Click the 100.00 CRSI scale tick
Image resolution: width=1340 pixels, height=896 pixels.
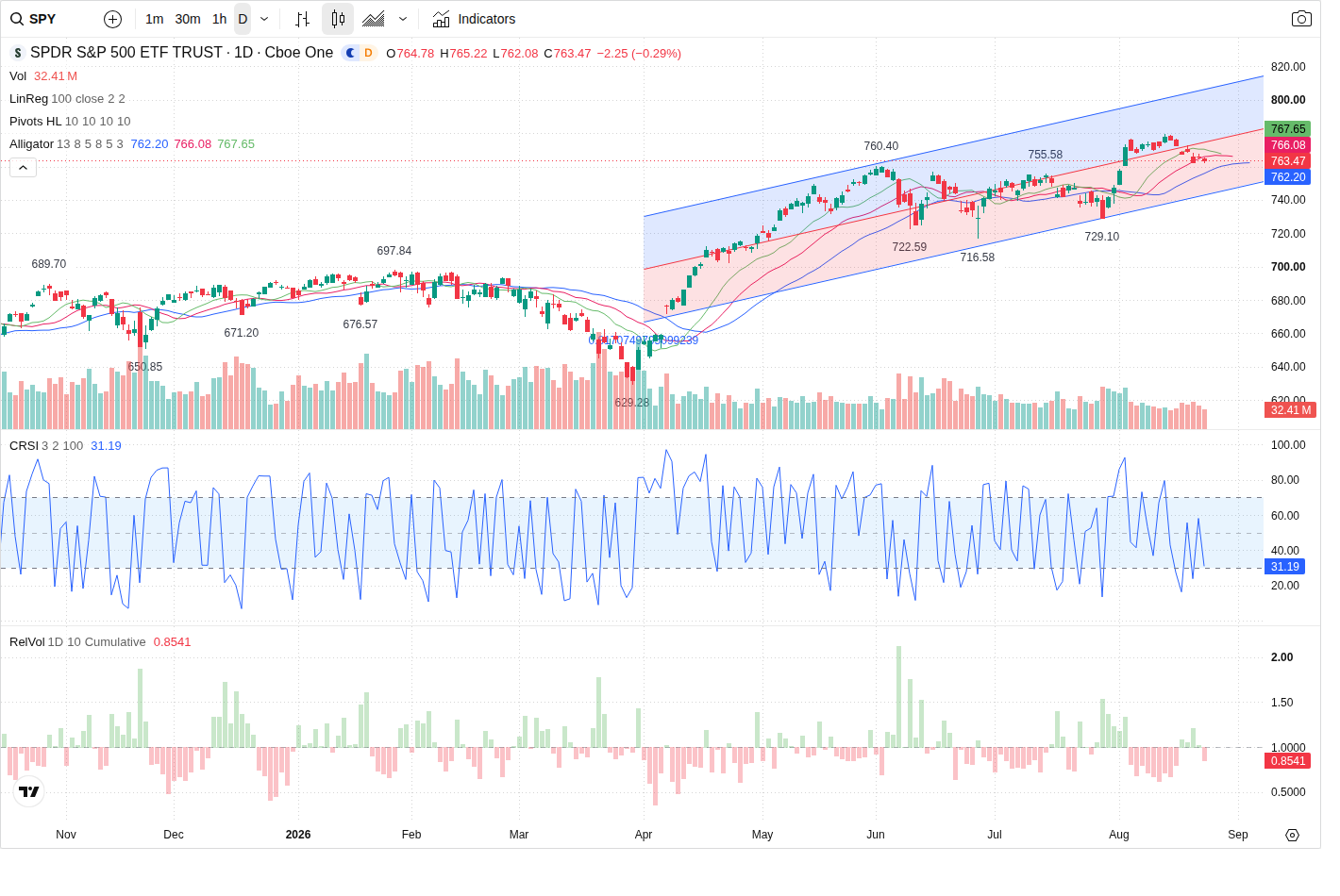pos(1288,445)
